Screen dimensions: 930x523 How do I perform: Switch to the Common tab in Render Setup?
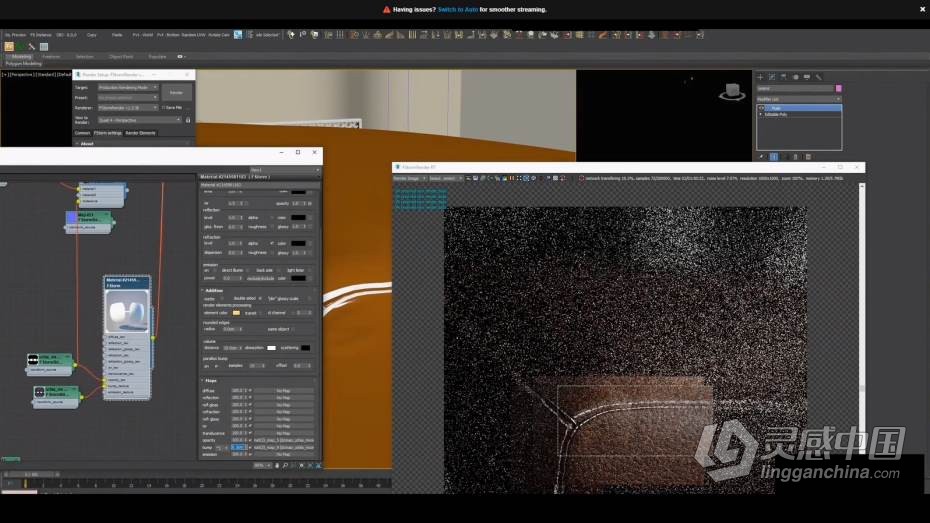pyautogui.click(x=82, y=133)
